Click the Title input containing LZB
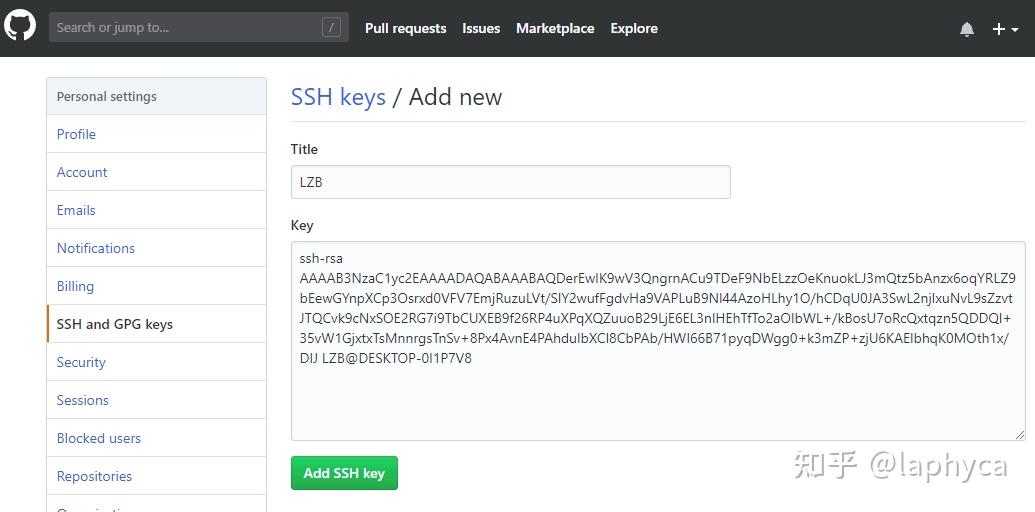Screen dimensions: 1035x512 coord(510,182)
